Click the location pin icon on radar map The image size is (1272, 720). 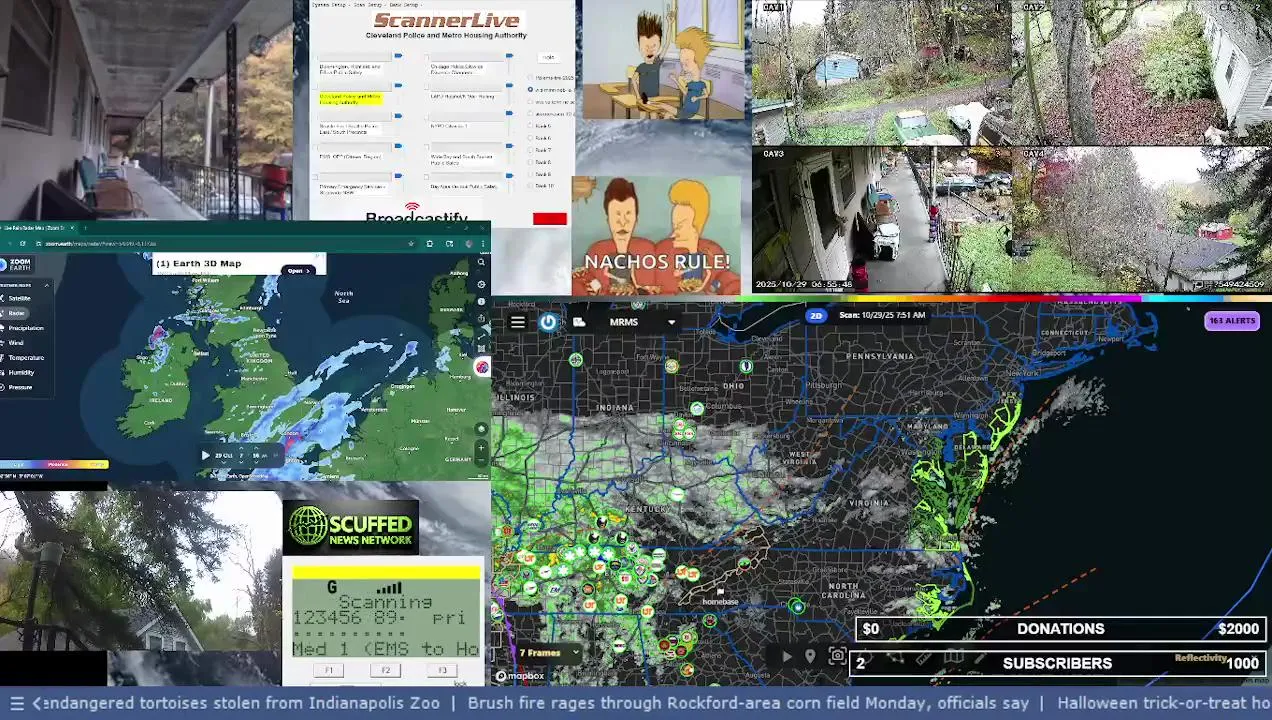click(810, 657)
